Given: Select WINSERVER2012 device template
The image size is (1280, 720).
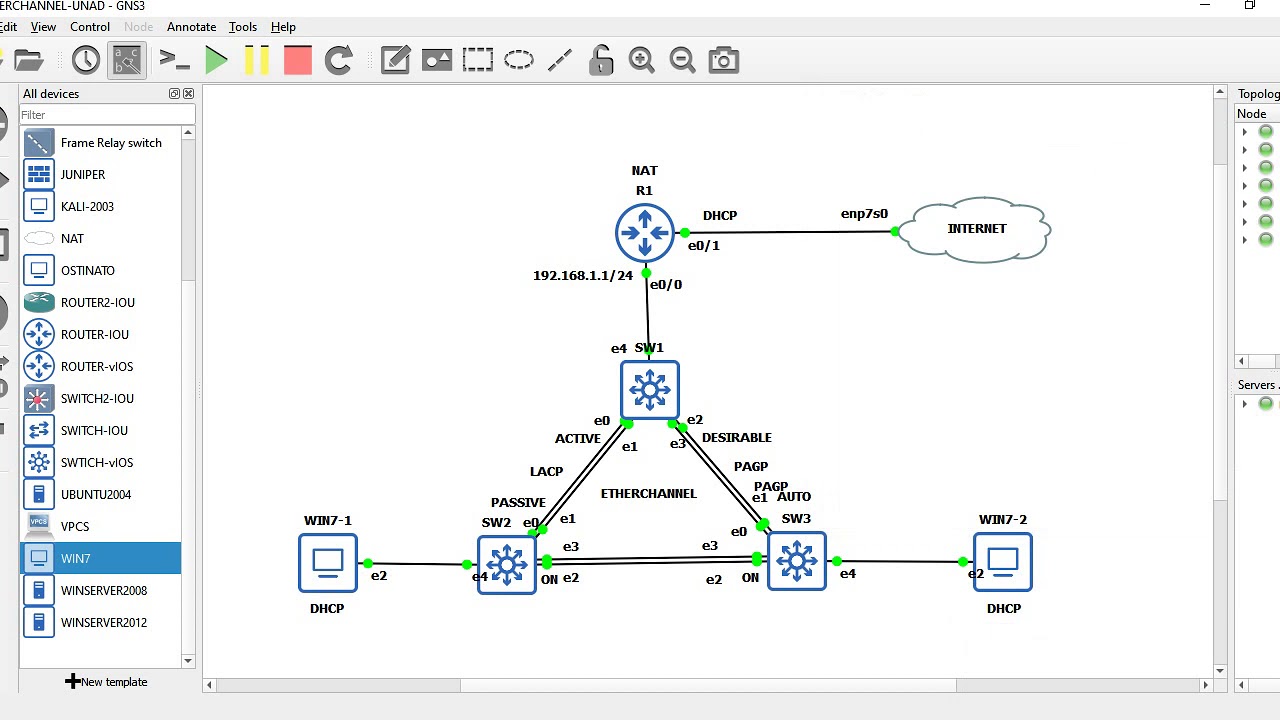Looking at the screenshot, I should (100, 623).
